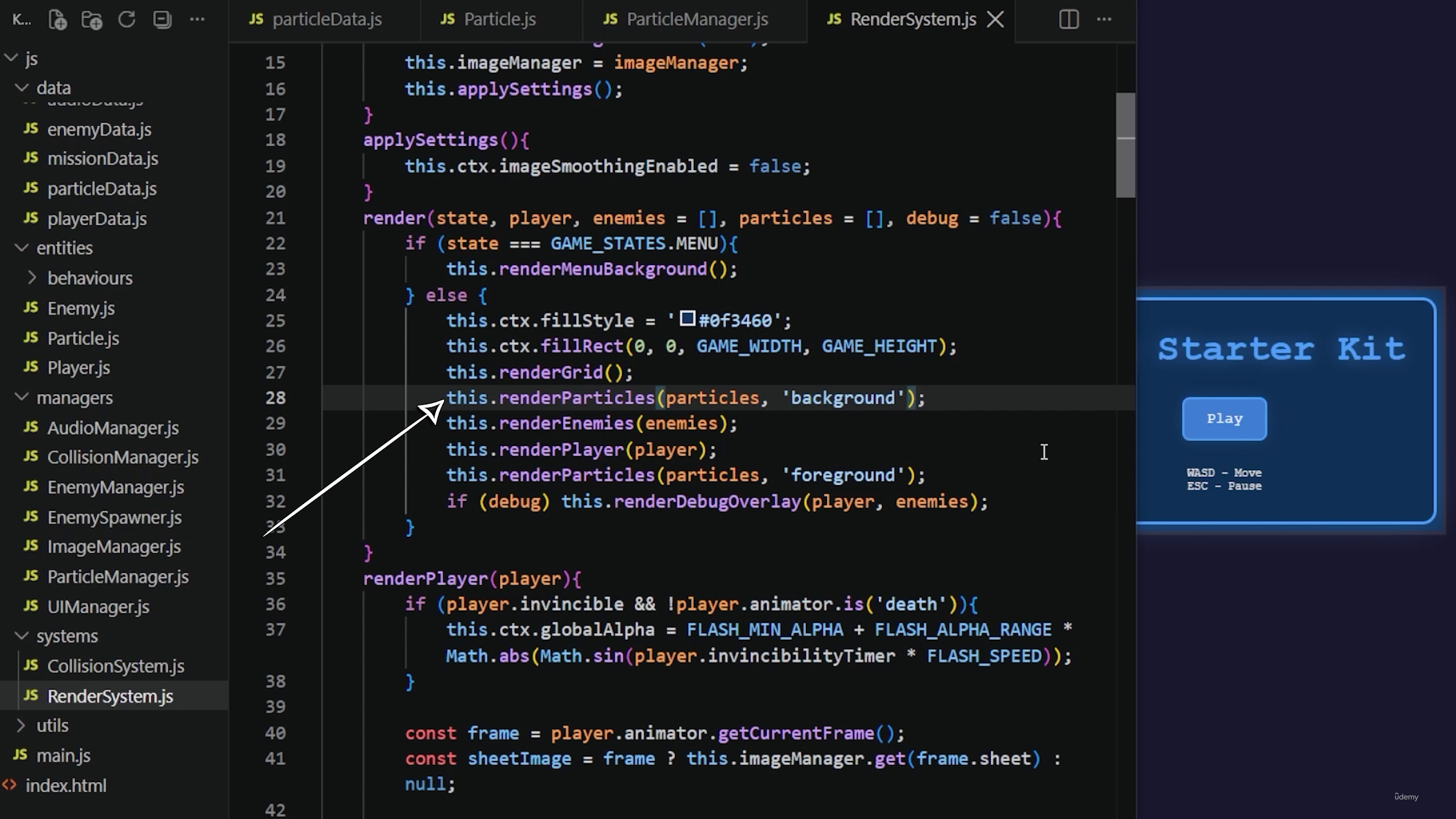Image resolution: width=1456 pixels, height=819 pixels.
Task: Click the New Folder icon in explorer
Action: [92, 20]
